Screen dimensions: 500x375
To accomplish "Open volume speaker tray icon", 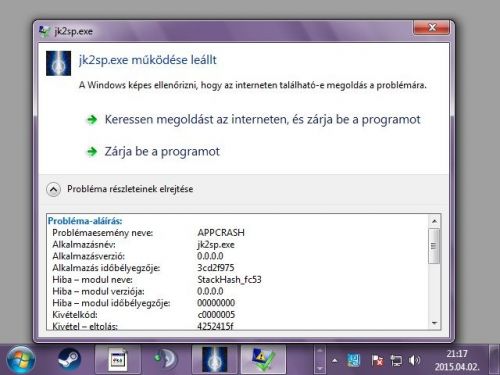I will (414, 360).
